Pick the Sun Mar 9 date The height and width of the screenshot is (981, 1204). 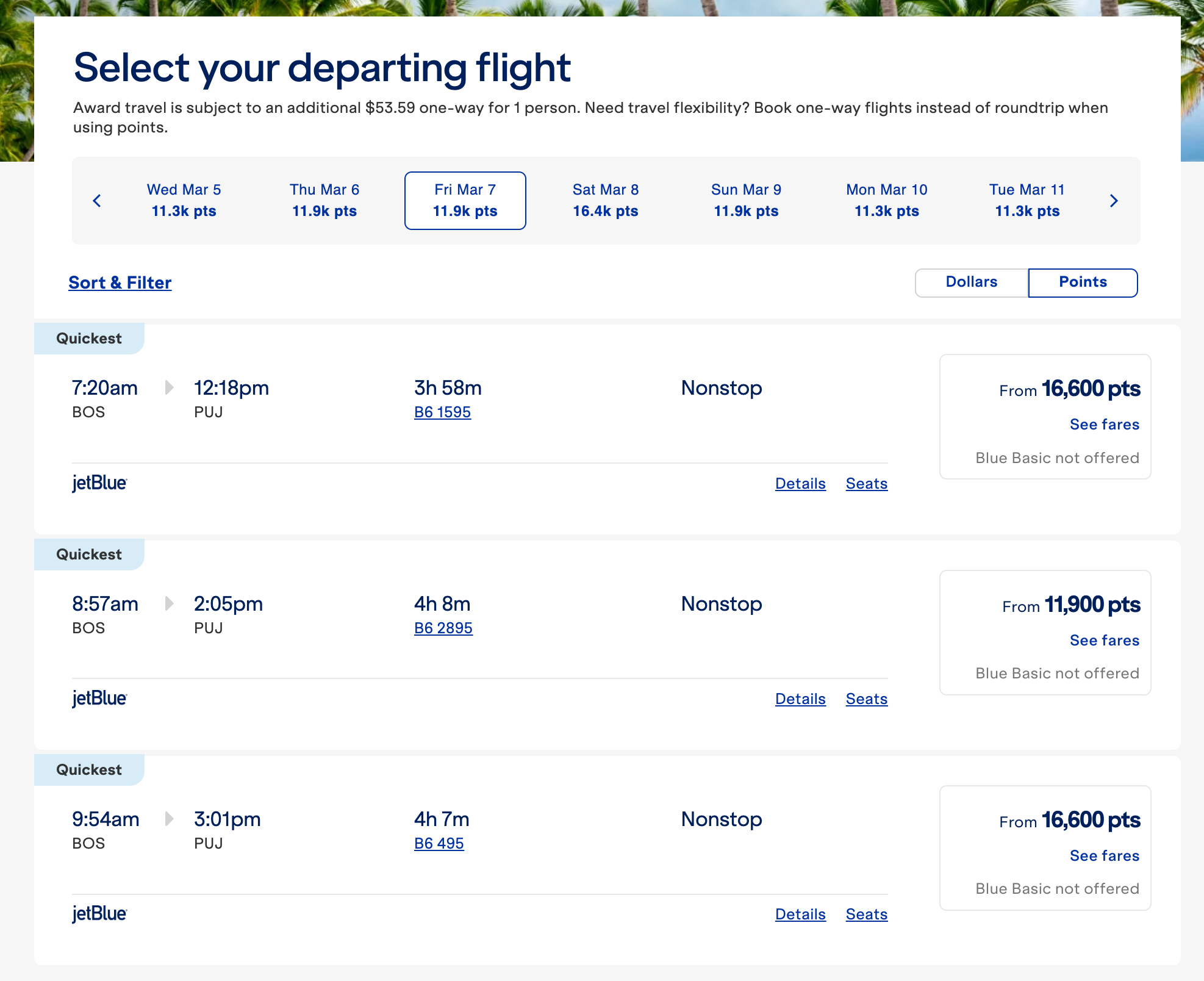746,201
